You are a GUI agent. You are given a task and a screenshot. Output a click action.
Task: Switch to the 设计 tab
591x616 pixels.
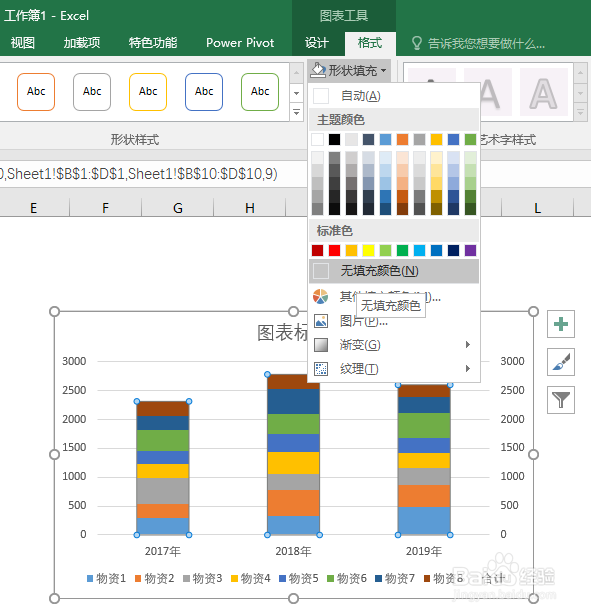pos(317,43)
